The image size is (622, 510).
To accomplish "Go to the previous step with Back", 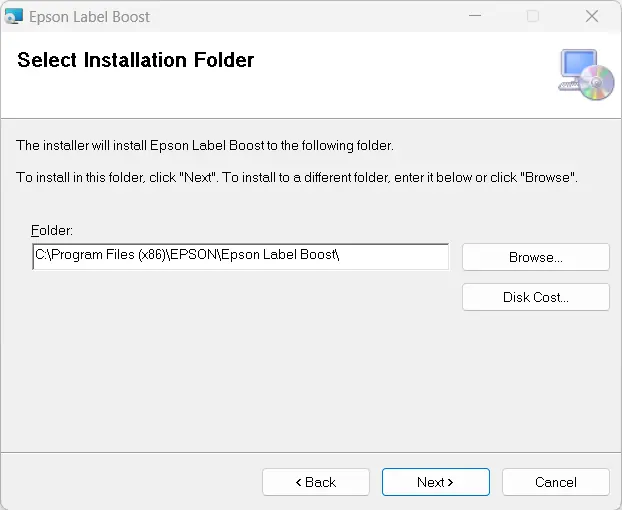I will 316,482.
